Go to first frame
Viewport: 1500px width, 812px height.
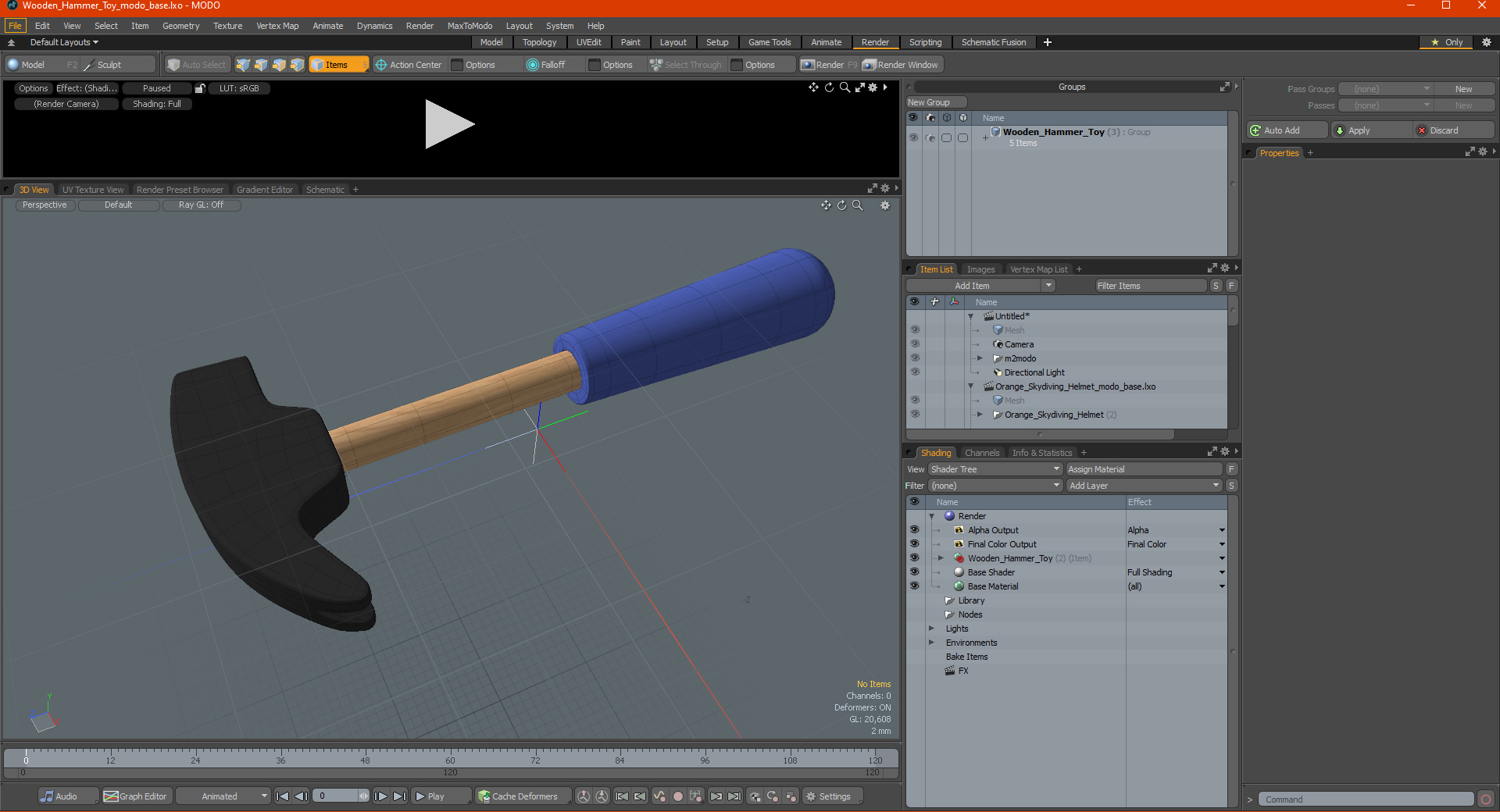point(283,796)
